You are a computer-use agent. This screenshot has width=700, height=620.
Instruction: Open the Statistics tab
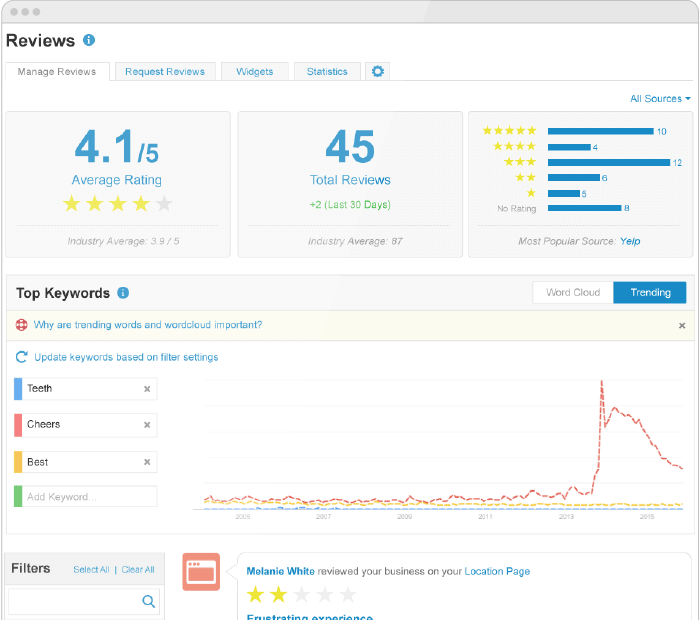coord(327,72)
